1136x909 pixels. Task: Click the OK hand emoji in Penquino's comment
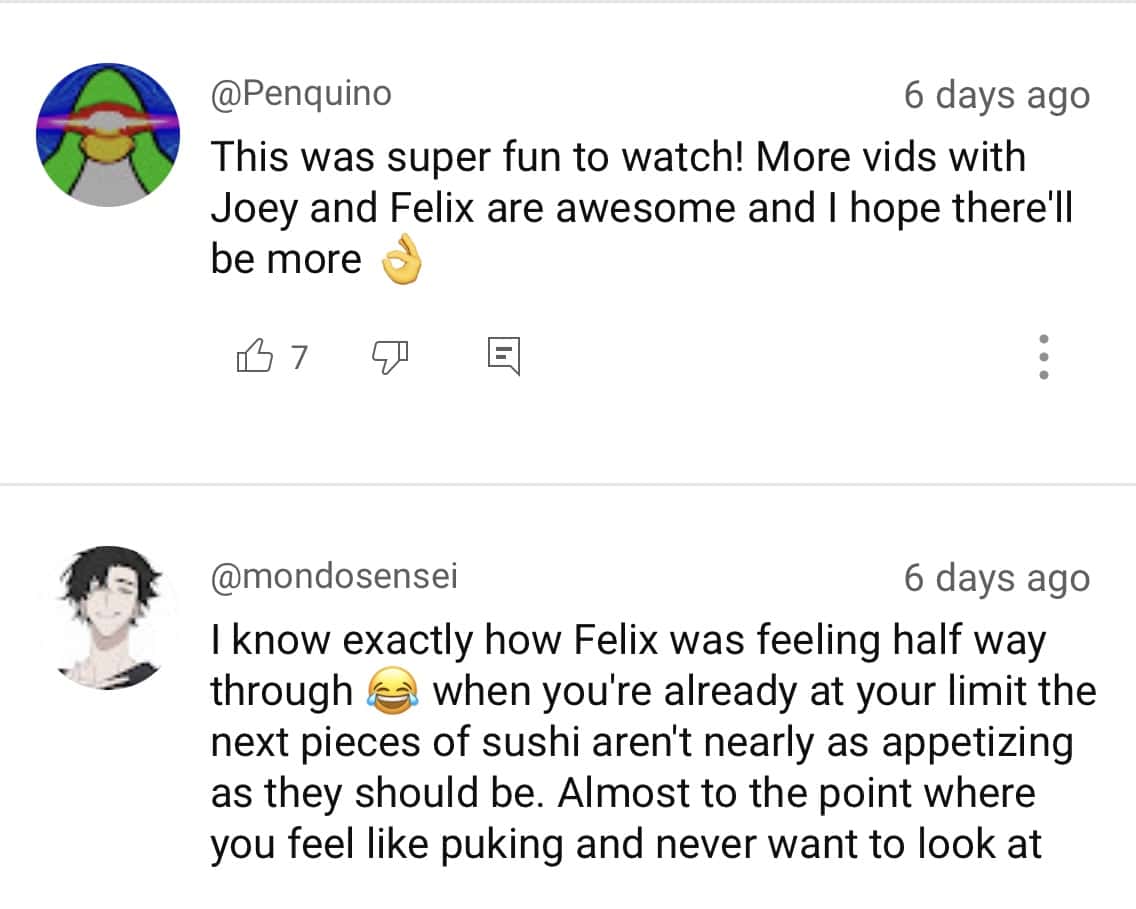[x=402, y=262]
